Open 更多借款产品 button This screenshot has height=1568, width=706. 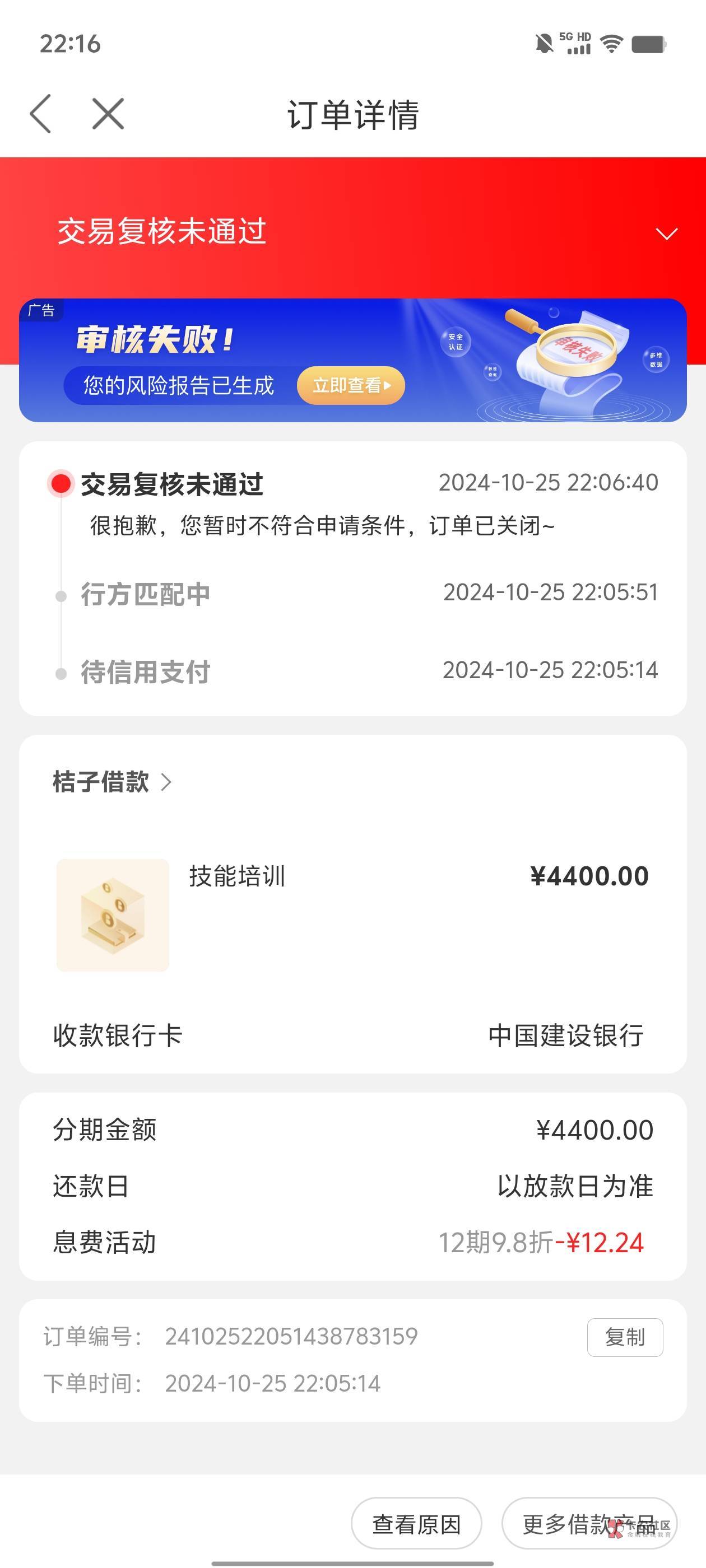588,1524
